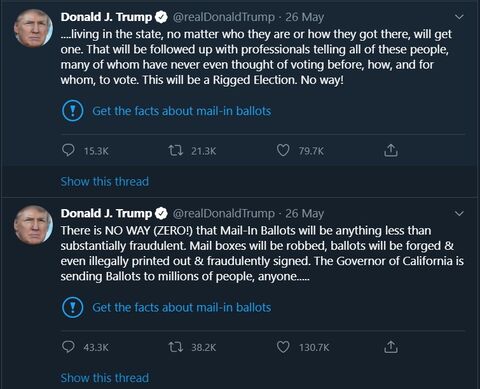Reply to the first tweet with 15.3K comments
480x389 pixels.
click(69, 151)
